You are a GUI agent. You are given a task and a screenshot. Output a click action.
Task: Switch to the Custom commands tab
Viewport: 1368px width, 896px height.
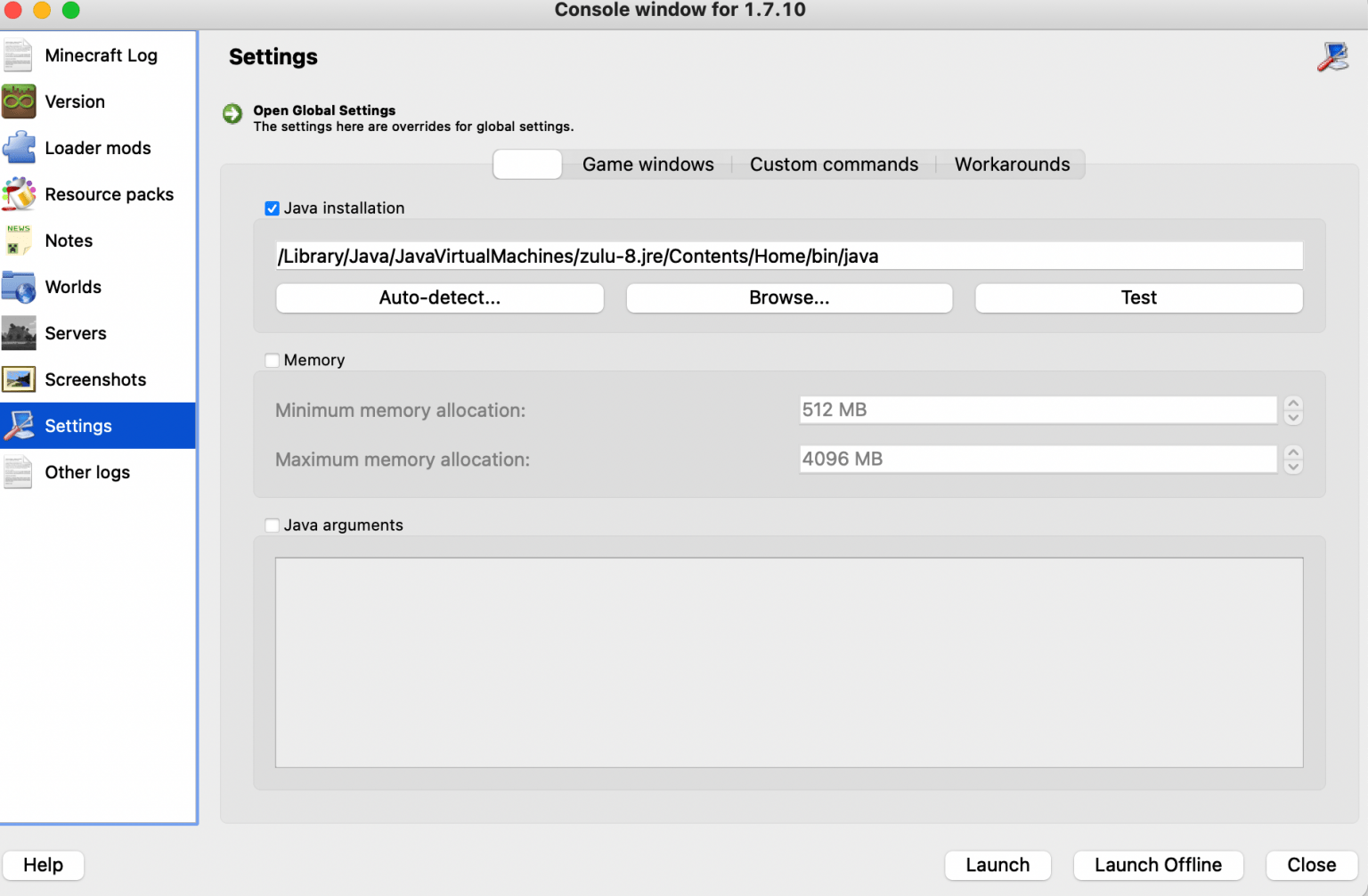click(x=834, y=164)
